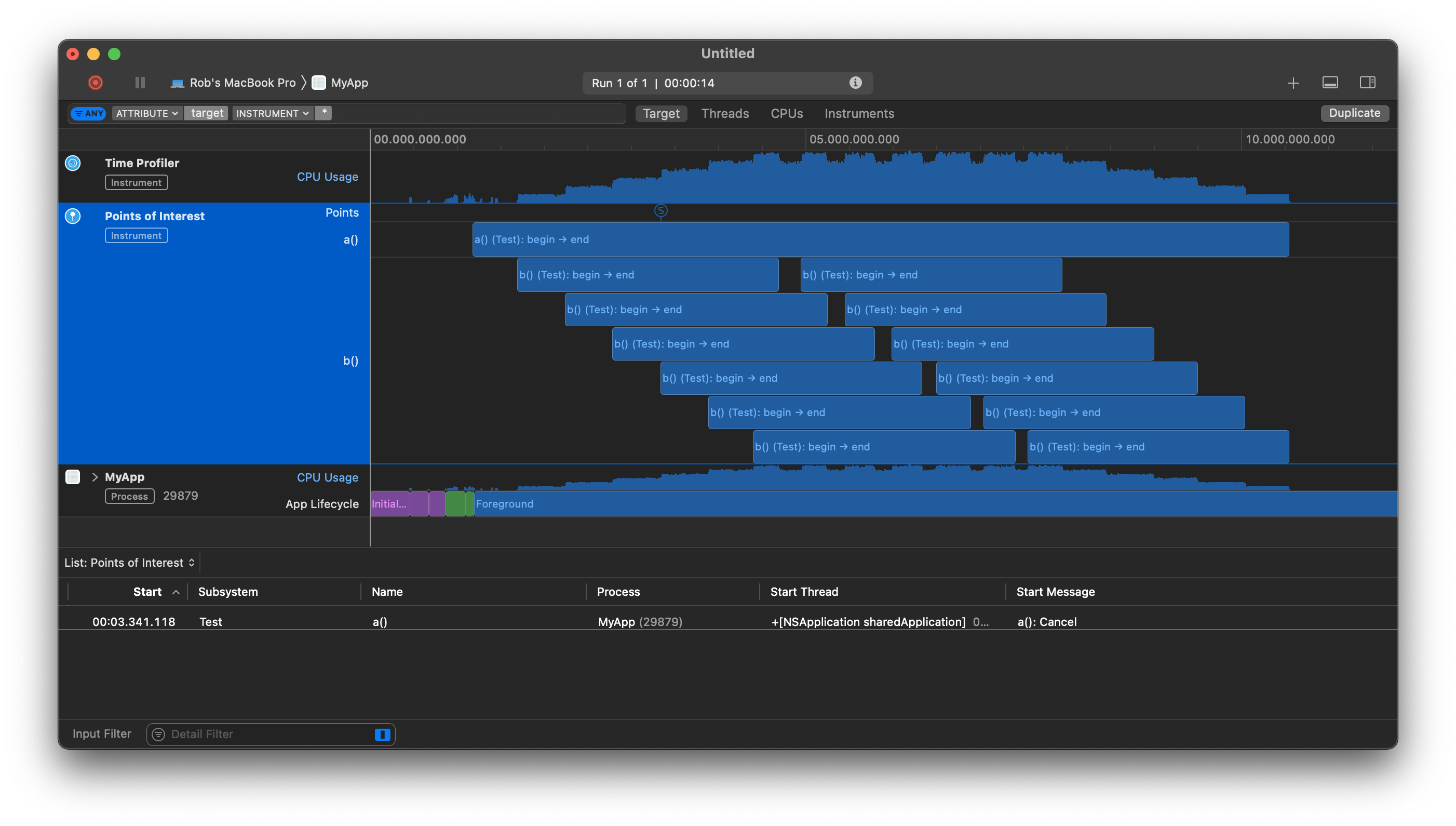Toggle the right inspector sidebar icon
1456x826 pixels.
[x=1367, y=83]
